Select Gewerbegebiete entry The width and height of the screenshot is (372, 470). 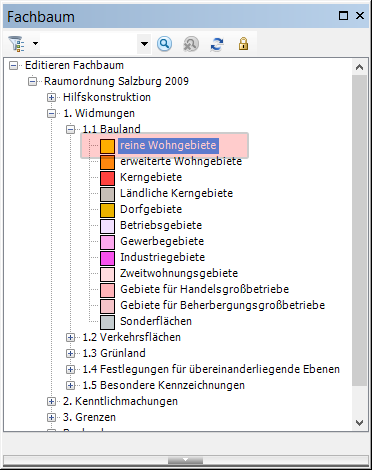pos(162,241)
